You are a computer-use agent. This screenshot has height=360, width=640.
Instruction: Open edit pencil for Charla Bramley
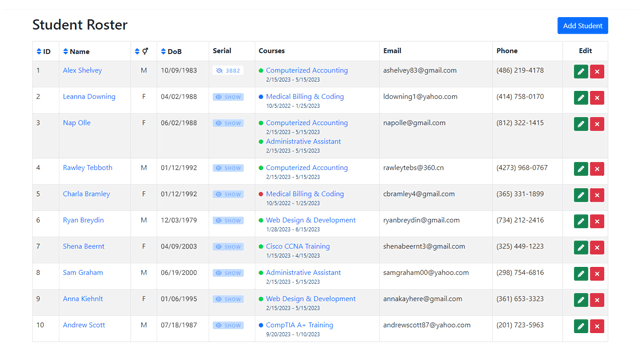[x=580, y=195]
